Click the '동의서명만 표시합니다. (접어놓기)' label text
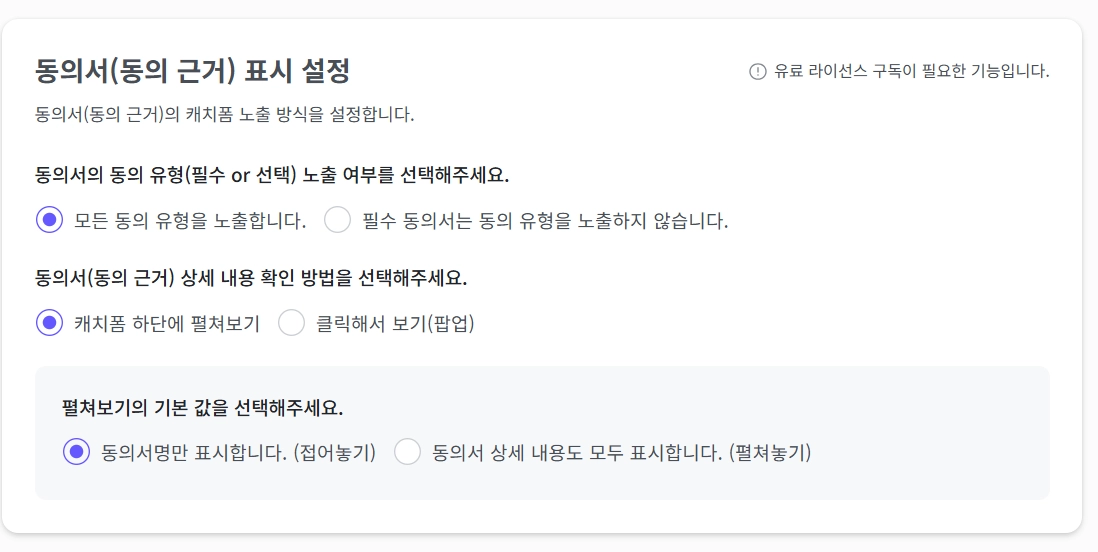1098x552 pixels. (x=238, y=452)
